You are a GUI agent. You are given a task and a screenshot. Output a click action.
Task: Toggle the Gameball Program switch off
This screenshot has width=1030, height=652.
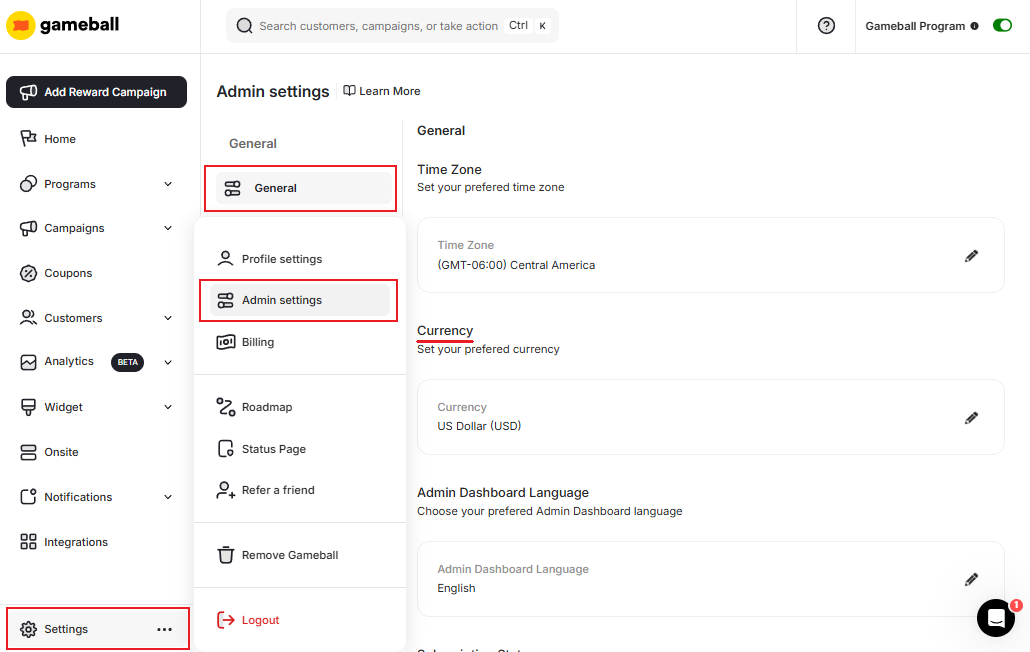[x=1002, y=25]
